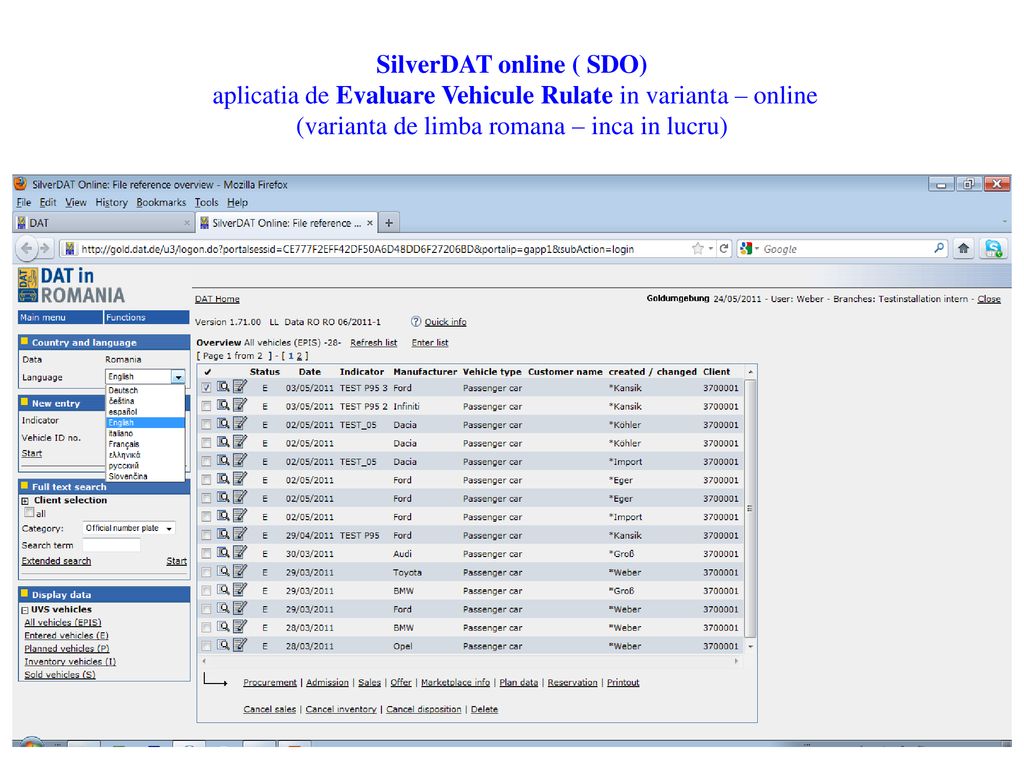
Task: View details icon for Audi row
Action: [223, 552]
